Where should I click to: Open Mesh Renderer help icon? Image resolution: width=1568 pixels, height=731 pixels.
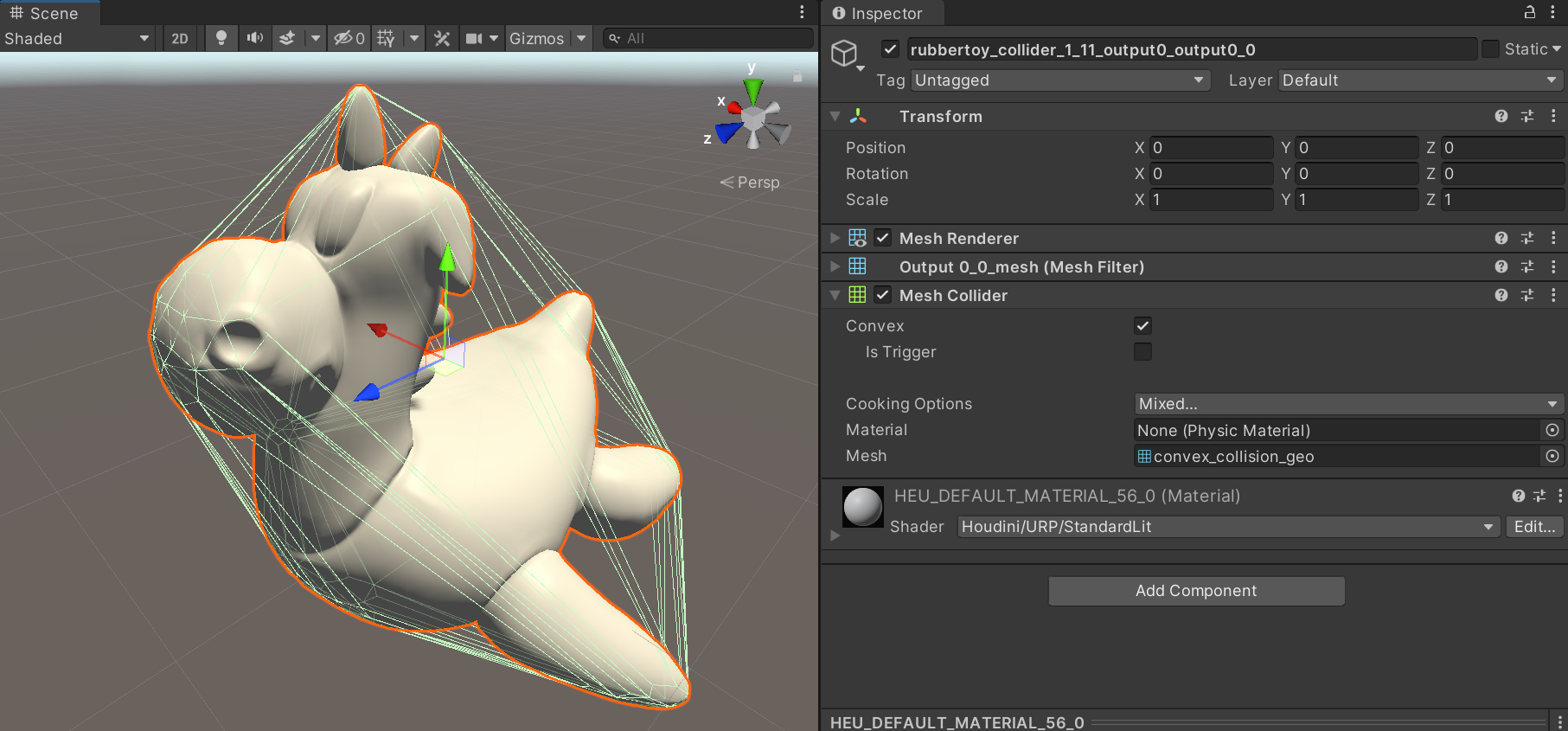(x=1501, y=238)
